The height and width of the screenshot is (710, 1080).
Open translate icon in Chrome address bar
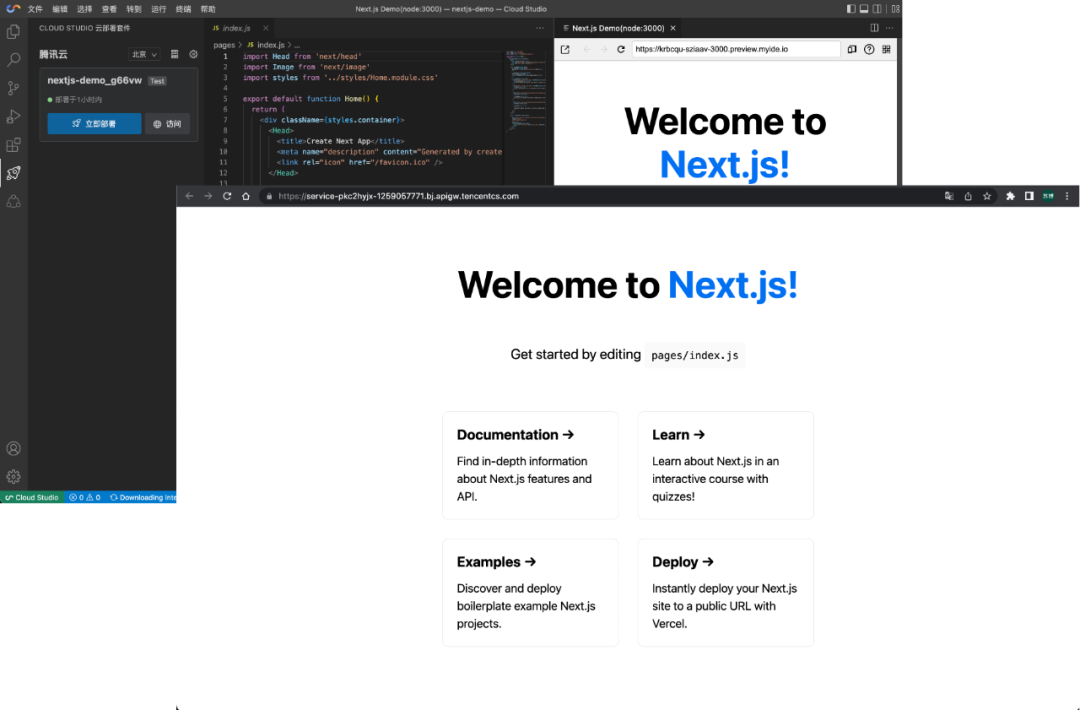[x=949, y=196]
